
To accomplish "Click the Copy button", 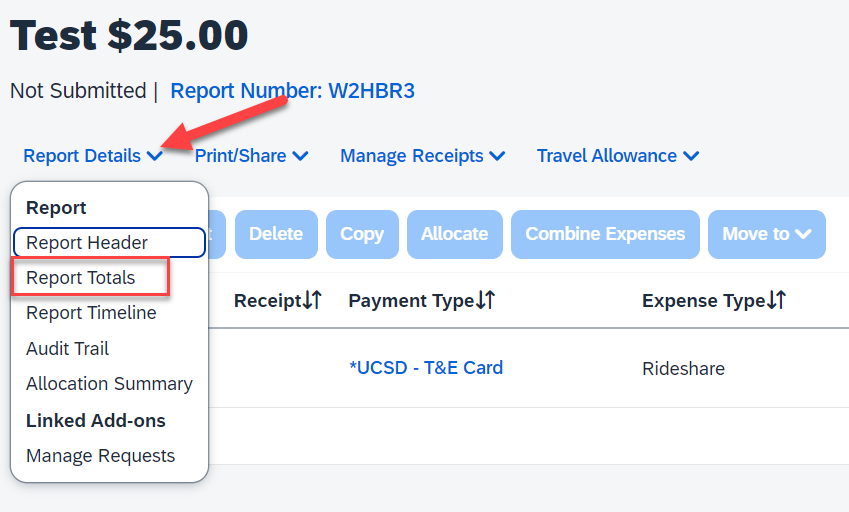I will [362, 234].
